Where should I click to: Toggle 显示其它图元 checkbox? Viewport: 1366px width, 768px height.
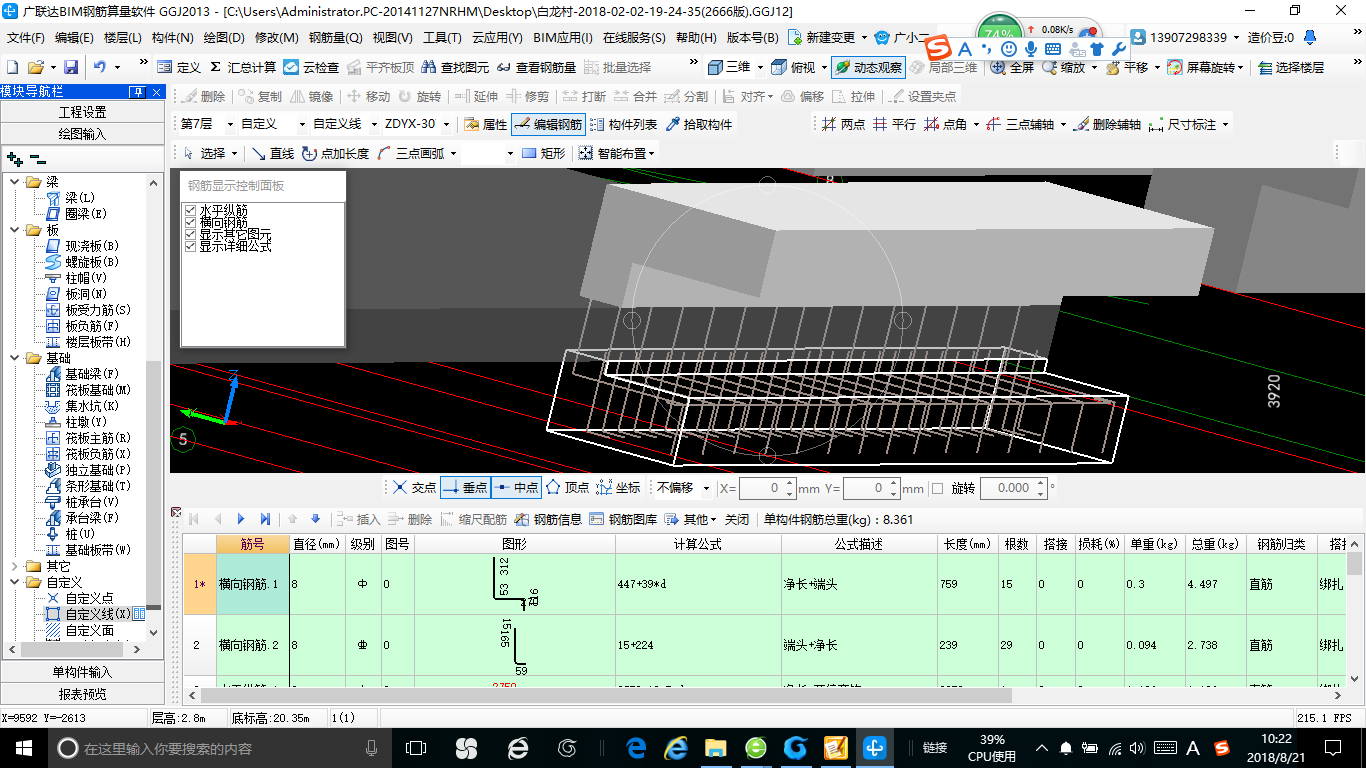pos(190,234)
